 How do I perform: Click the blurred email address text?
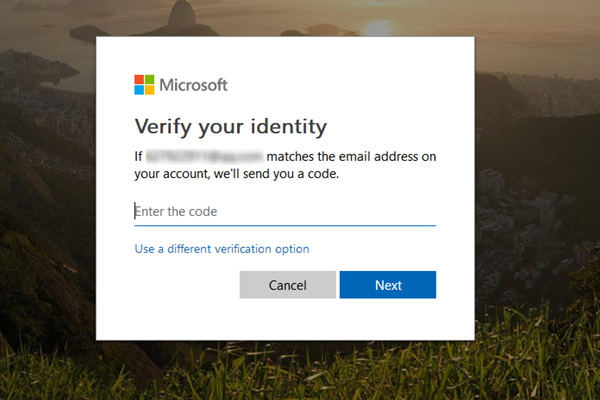click(x=205, y=157)
